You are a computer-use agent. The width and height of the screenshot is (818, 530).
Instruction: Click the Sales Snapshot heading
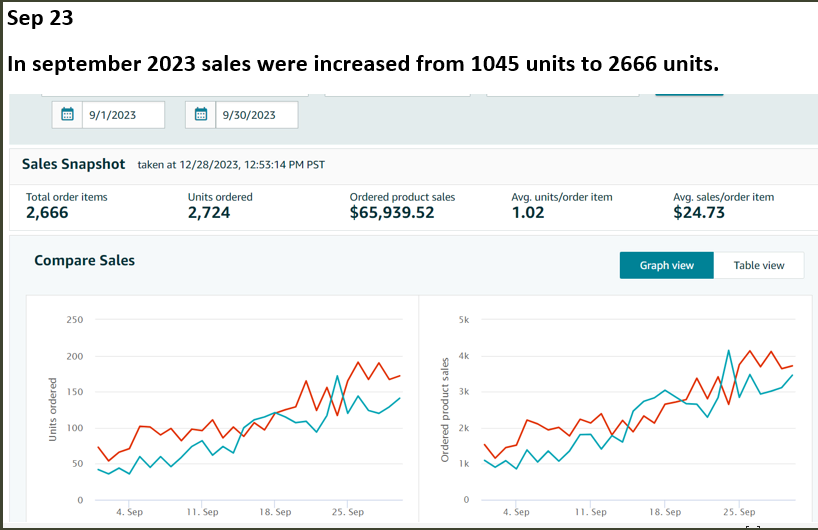[x=73, y=164]
